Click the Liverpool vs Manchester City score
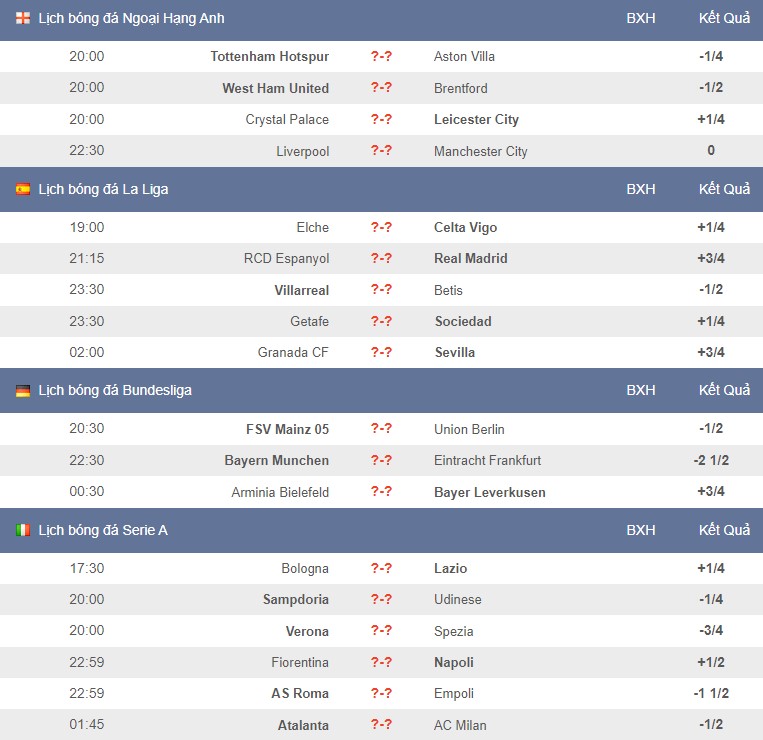 (x=381, y=150)
